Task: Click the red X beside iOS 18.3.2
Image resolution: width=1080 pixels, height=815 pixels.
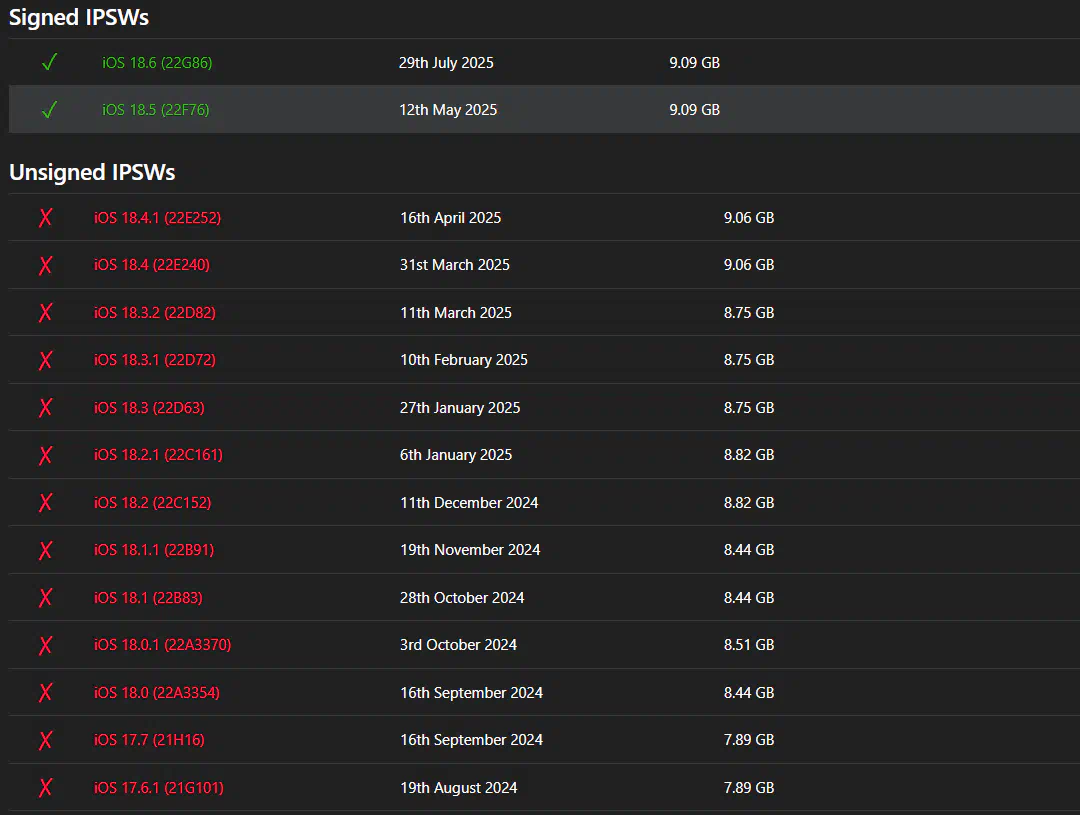Action: (x=45, y=313)
